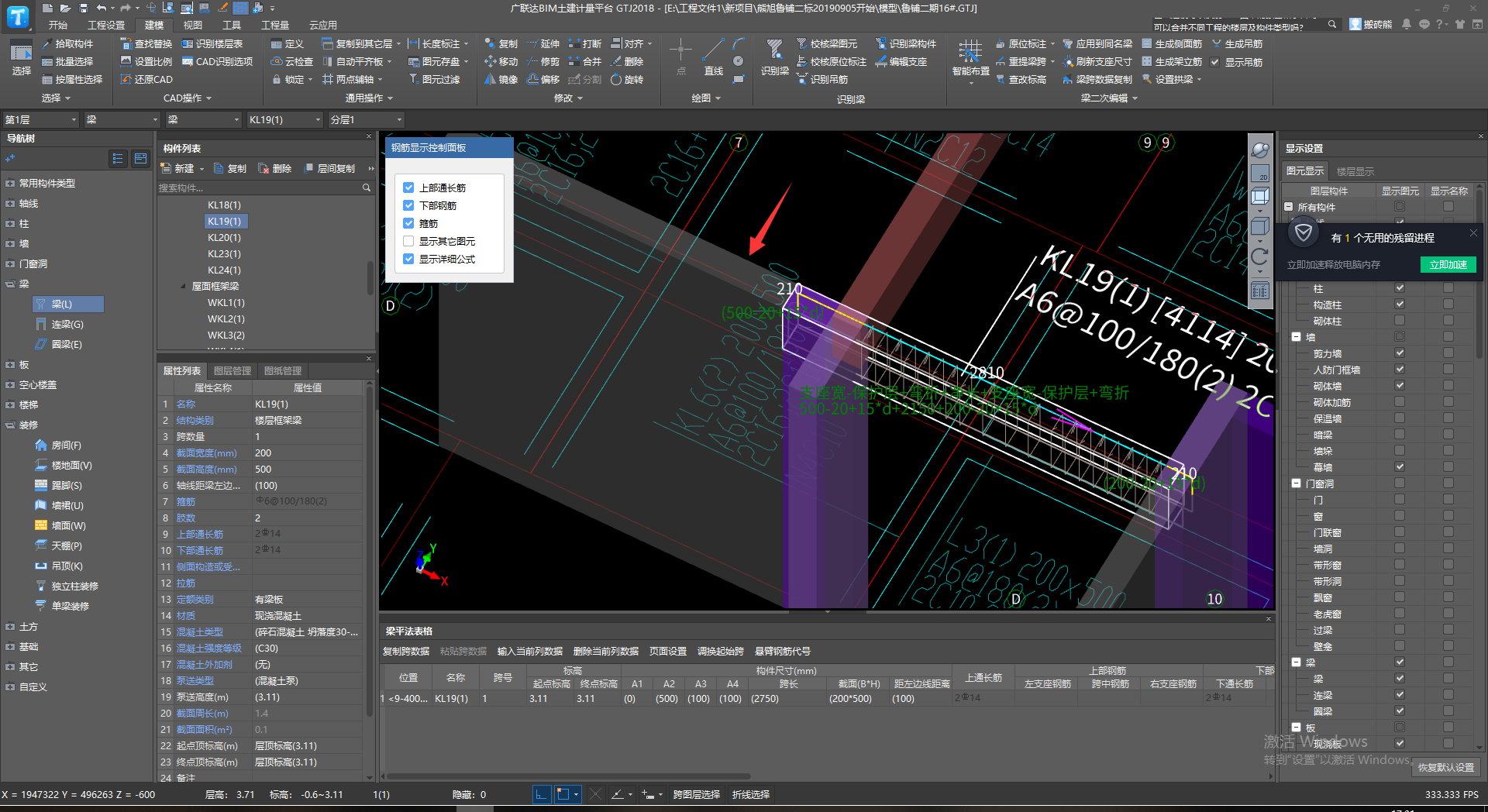Select the 直线 line drawing tool
Viewport: 1488px width, 812px height.
pos(713,58)
